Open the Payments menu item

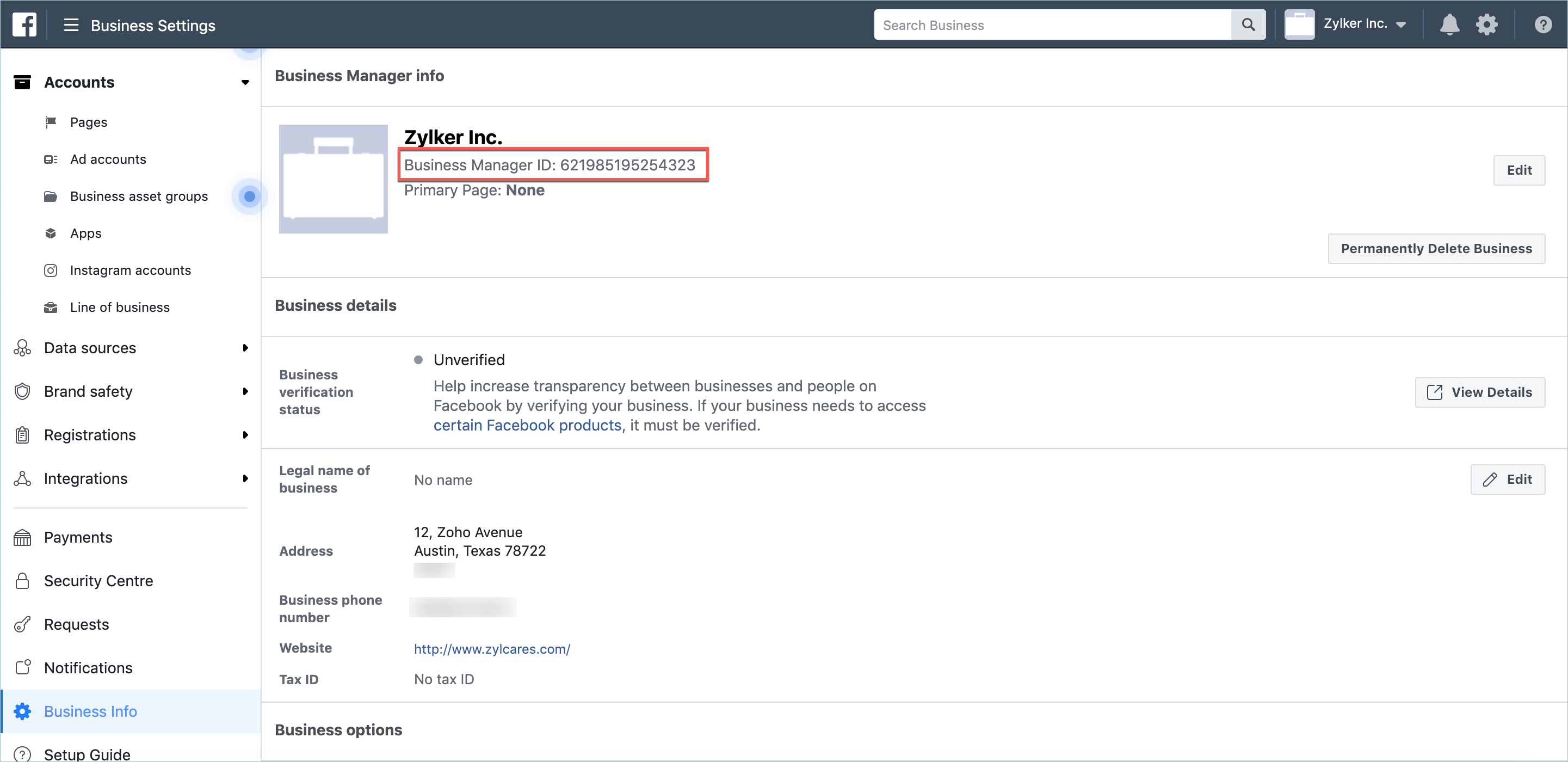pos(78,537)
